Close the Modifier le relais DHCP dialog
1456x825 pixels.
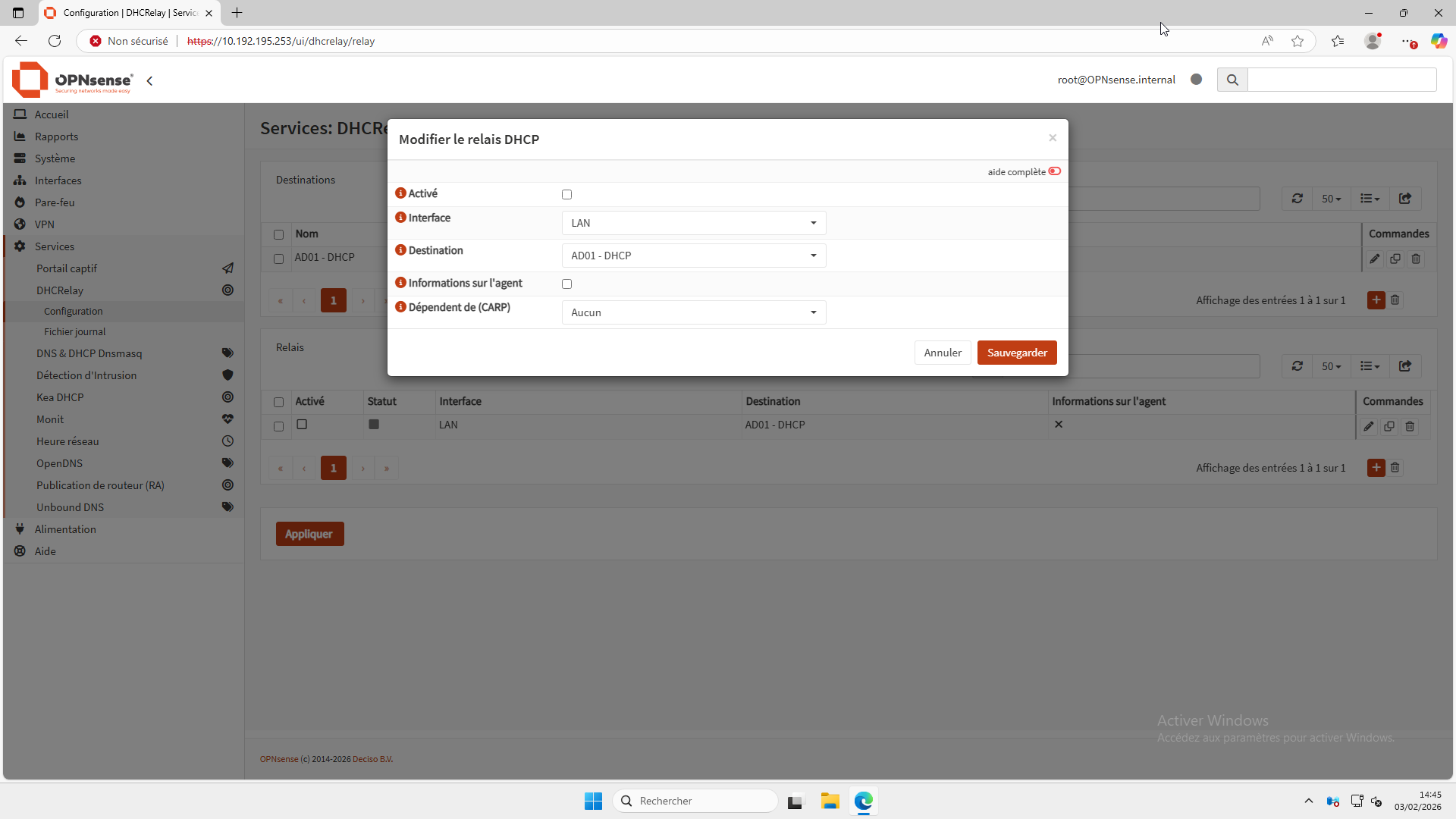(x=1052, y=138)
